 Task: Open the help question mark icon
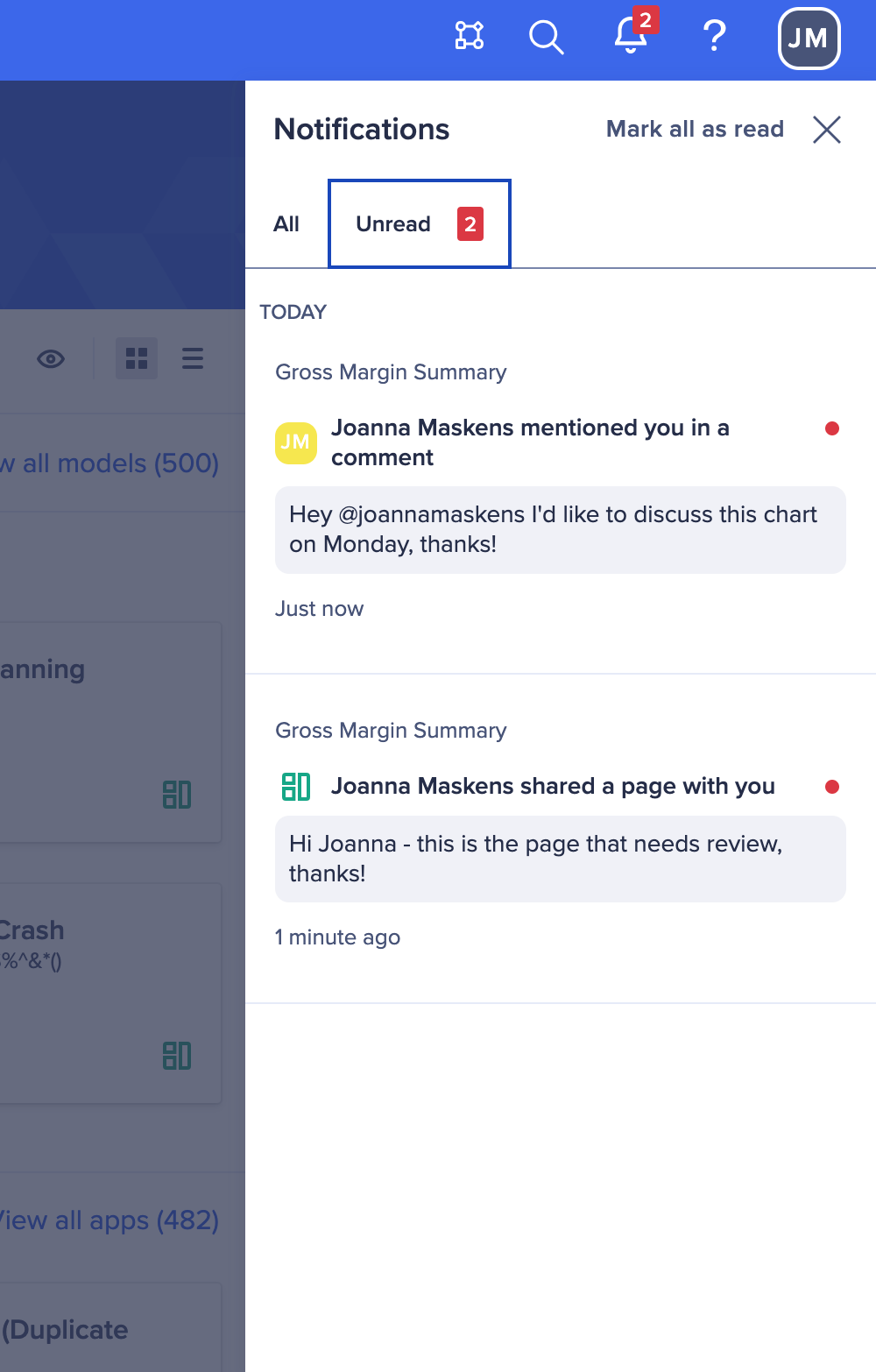[x=715, y=37]
